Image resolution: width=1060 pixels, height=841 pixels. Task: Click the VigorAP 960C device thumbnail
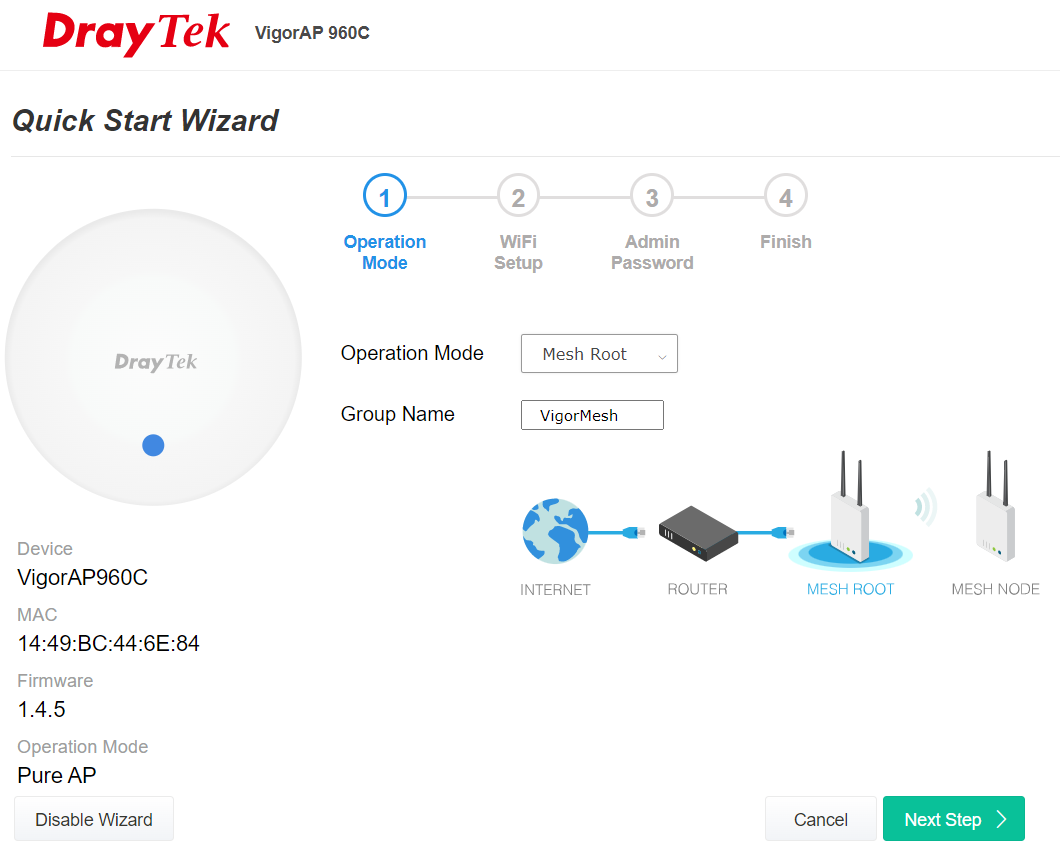point(153,357)
